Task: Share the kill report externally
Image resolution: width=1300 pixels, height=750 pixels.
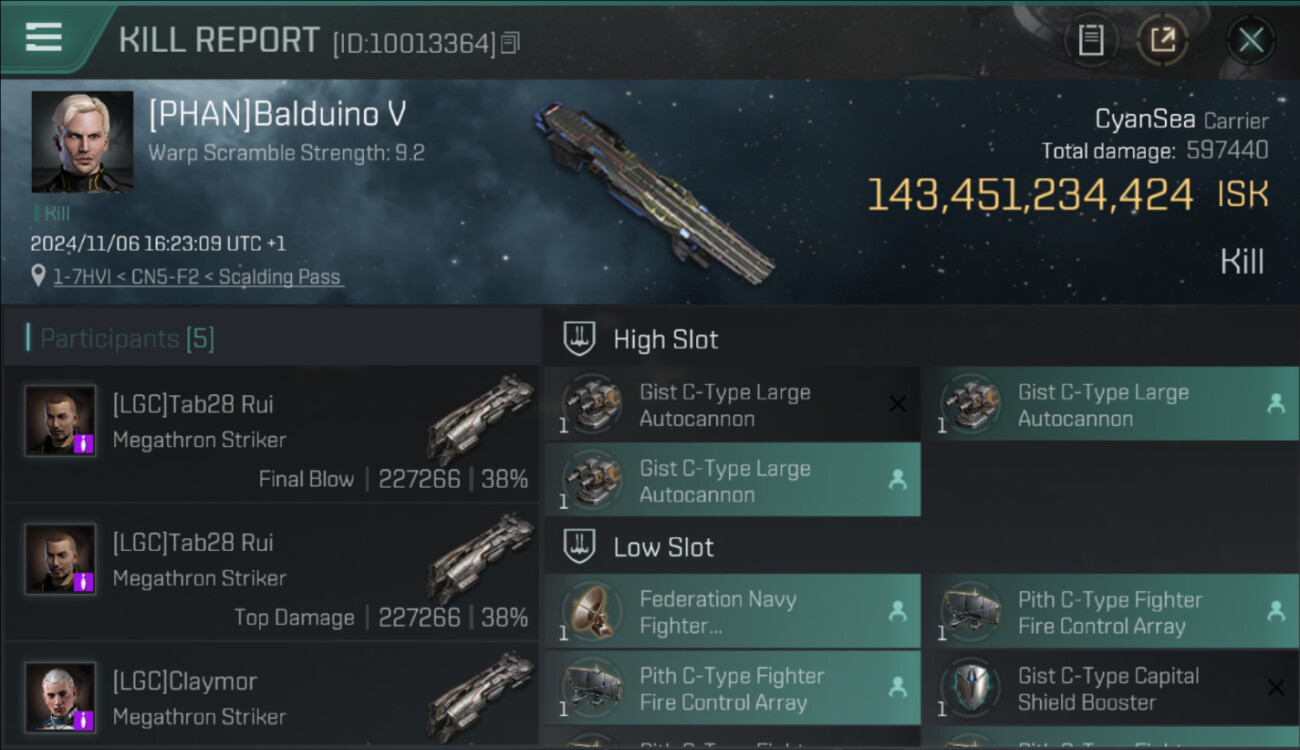Action: click(x=1162, y=40)
